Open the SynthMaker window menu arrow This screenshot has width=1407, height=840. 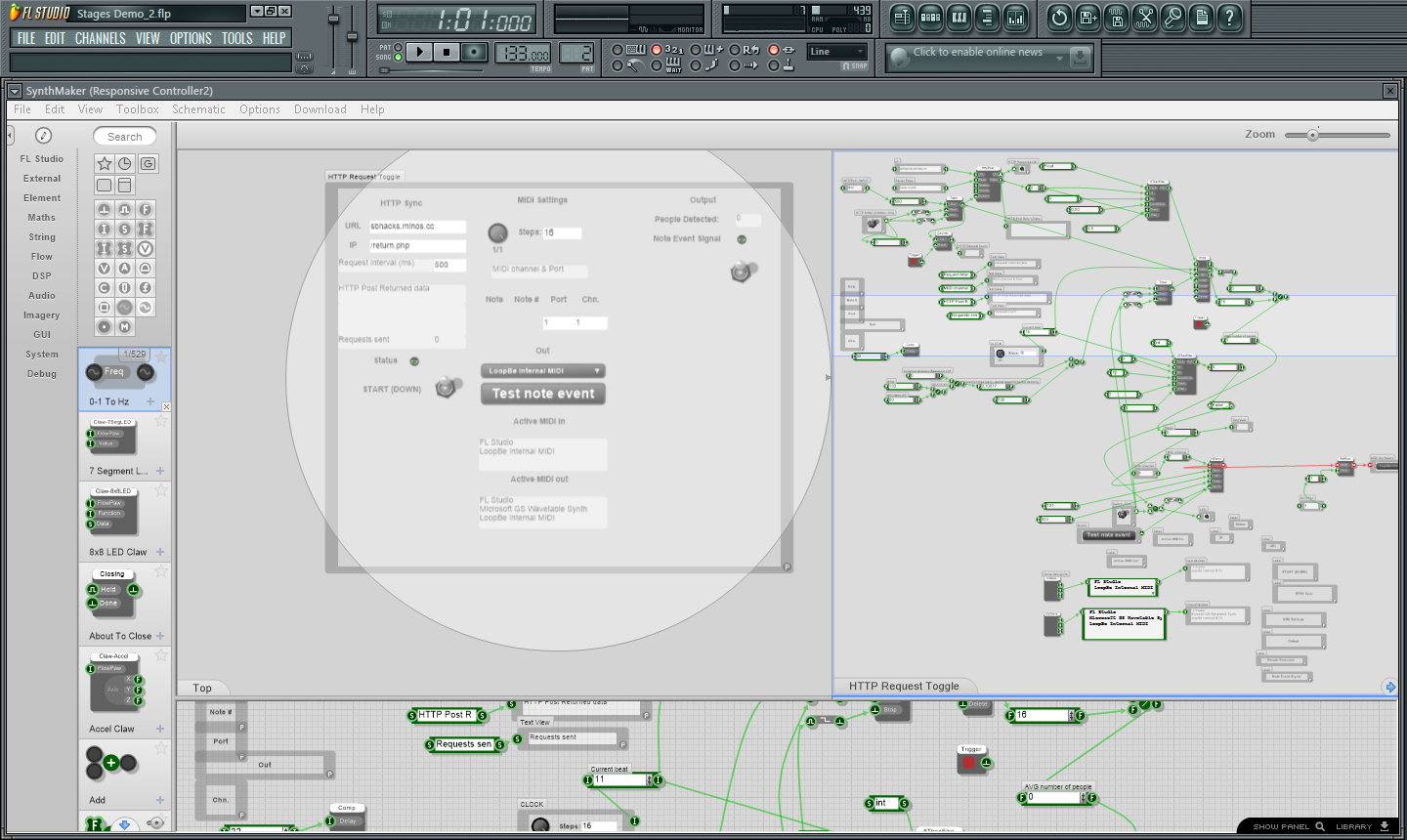(x=15, y=91)
